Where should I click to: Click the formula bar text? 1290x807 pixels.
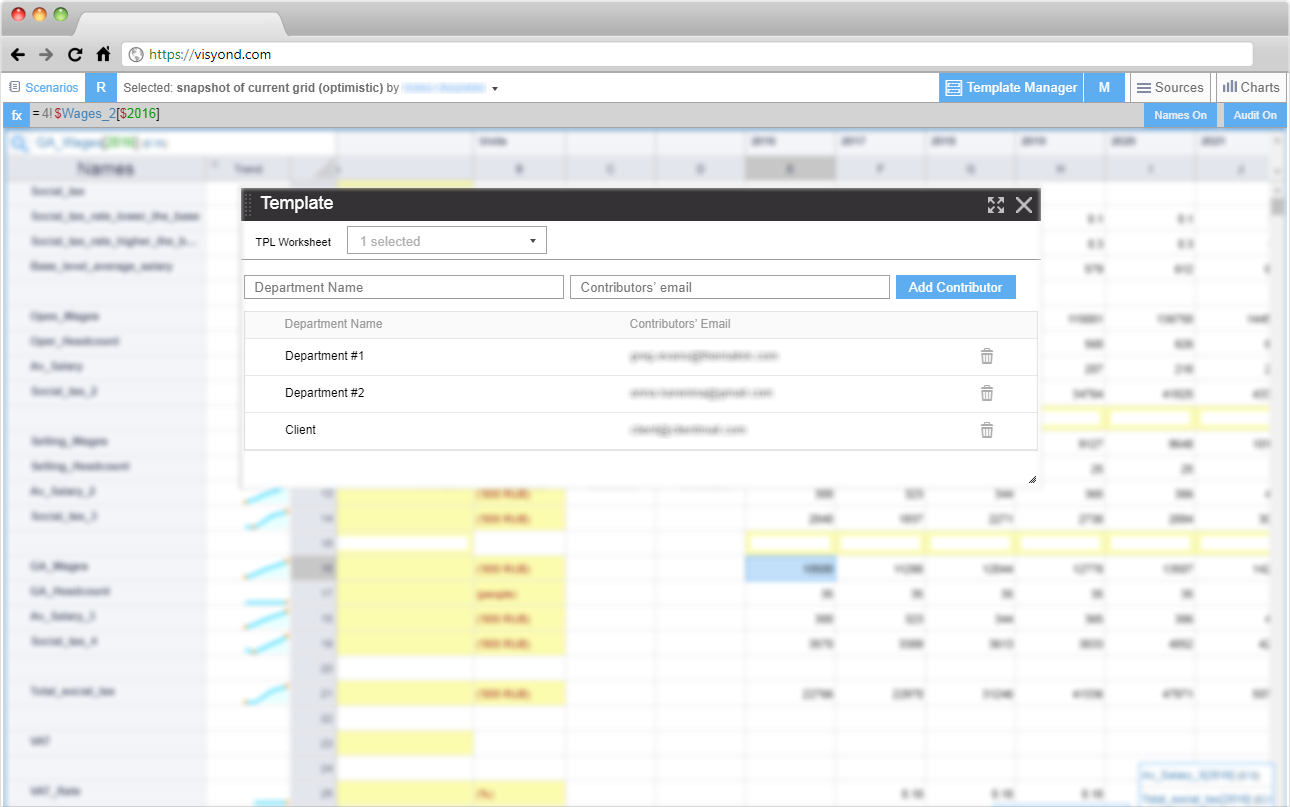(96, 114)
